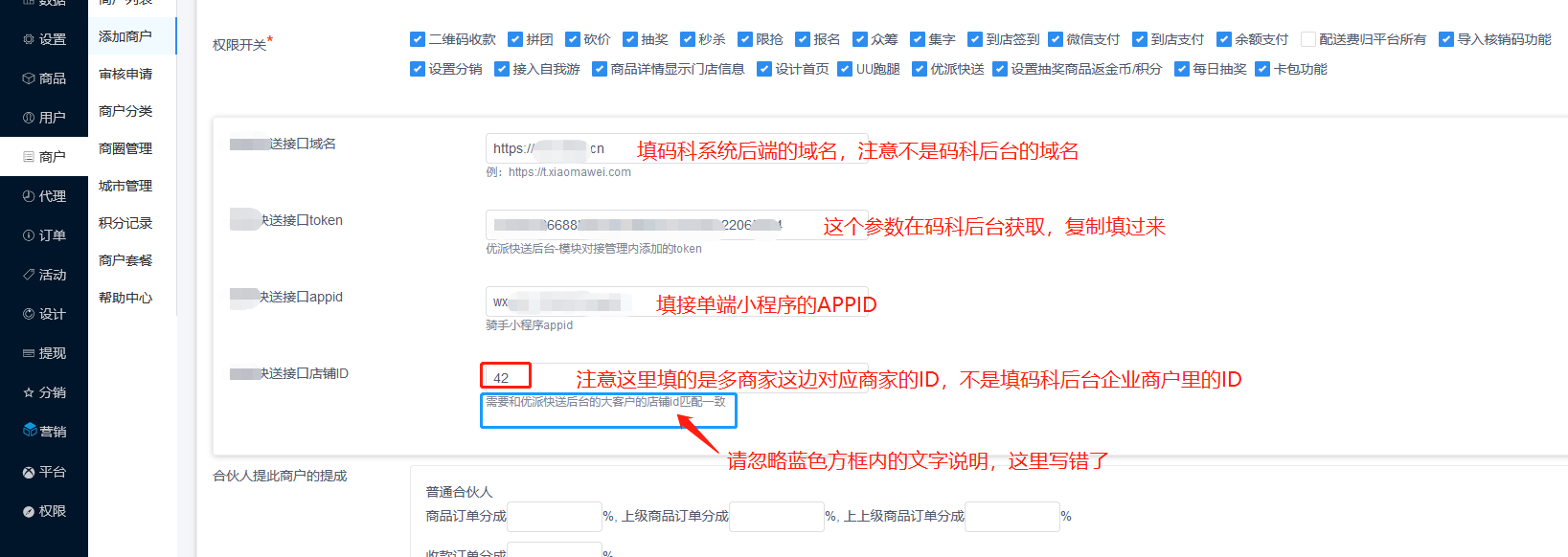
Task: Uncheck 导入核销码功能 checkbox
Action: (x=1446, y=39)
